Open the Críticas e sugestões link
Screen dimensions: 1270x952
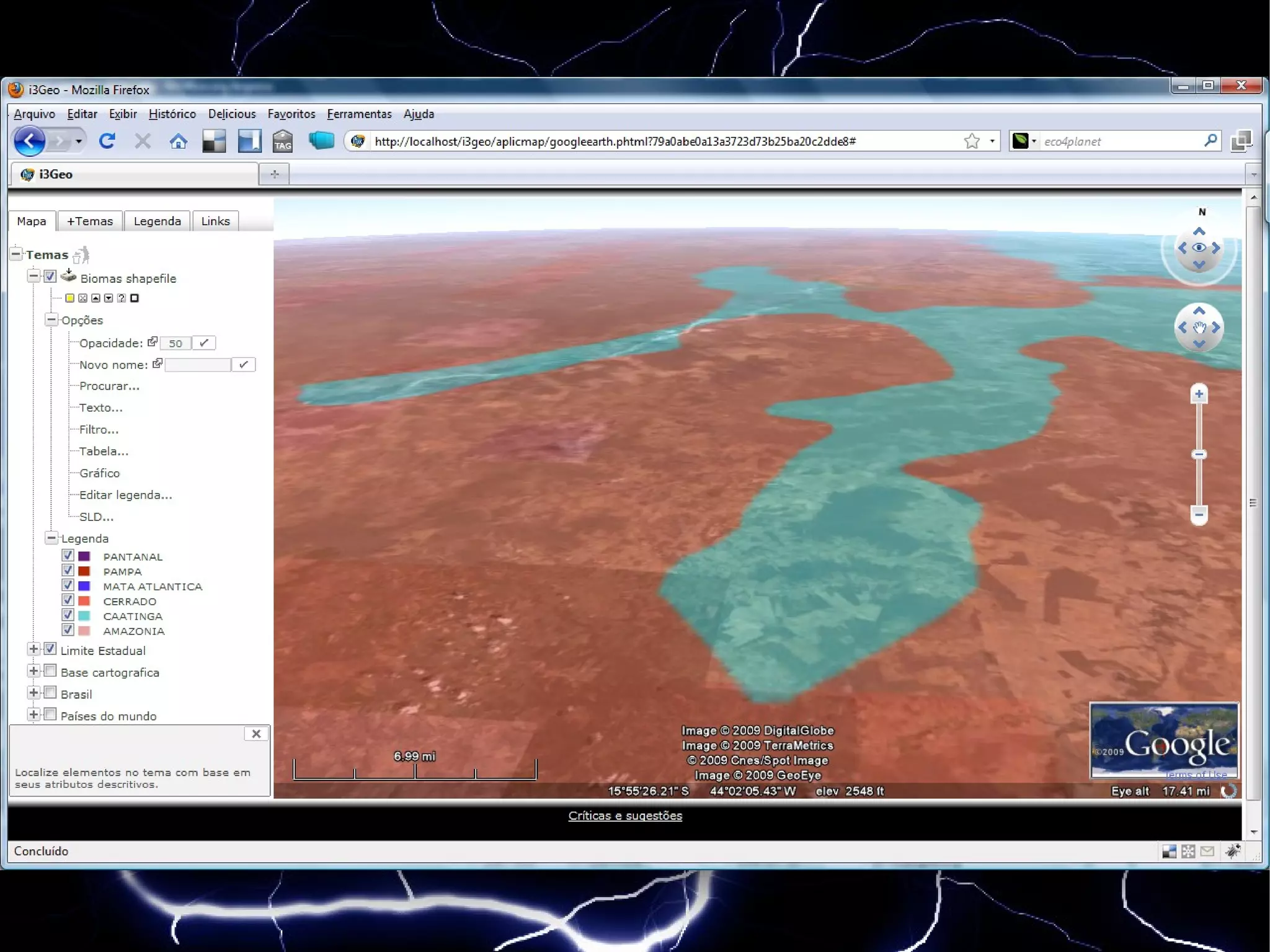coord(624,816)
